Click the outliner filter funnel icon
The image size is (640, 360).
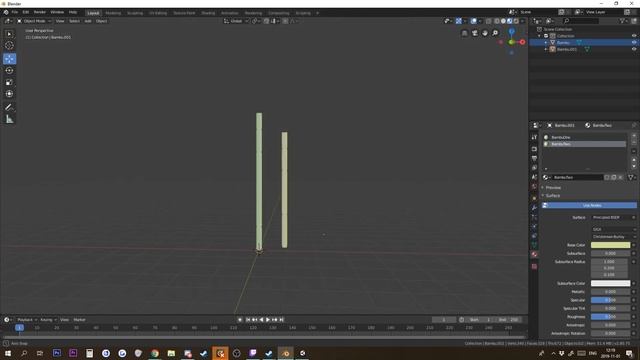coord(622,21)
